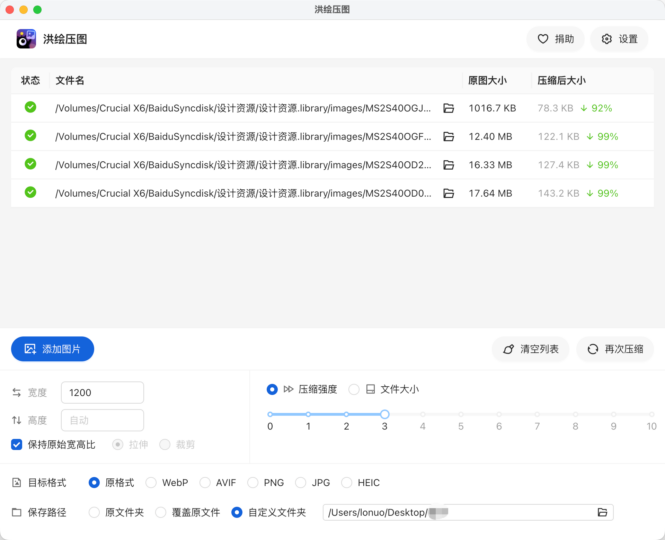Open folder for the MS2S40OGF file row
Viewport: 665px width, 540px height.
(448, 137)
